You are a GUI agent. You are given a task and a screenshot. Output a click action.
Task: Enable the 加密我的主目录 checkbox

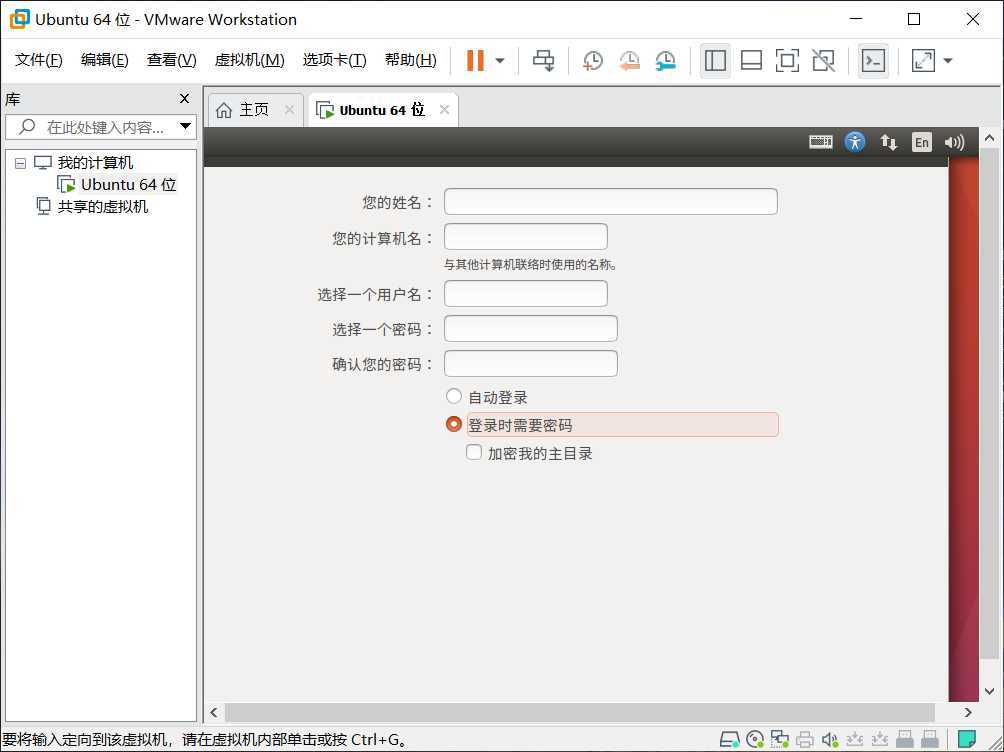click(474, 452)
